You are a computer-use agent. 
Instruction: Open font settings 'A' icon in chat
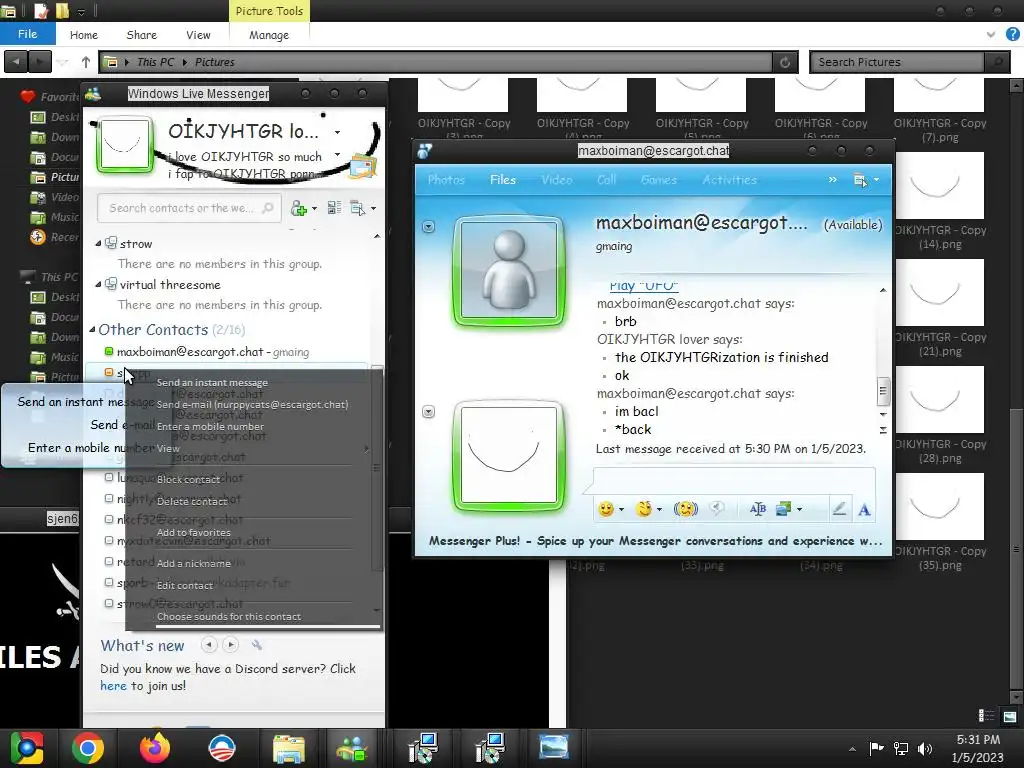click(864, 509)
